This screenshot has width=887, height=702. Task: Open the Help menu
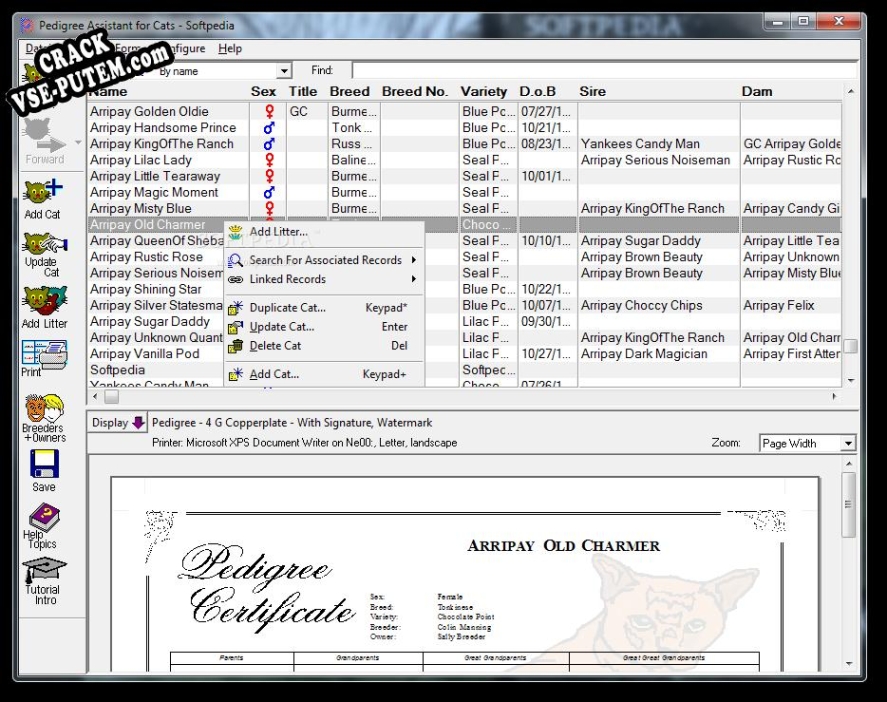point(230,49)
